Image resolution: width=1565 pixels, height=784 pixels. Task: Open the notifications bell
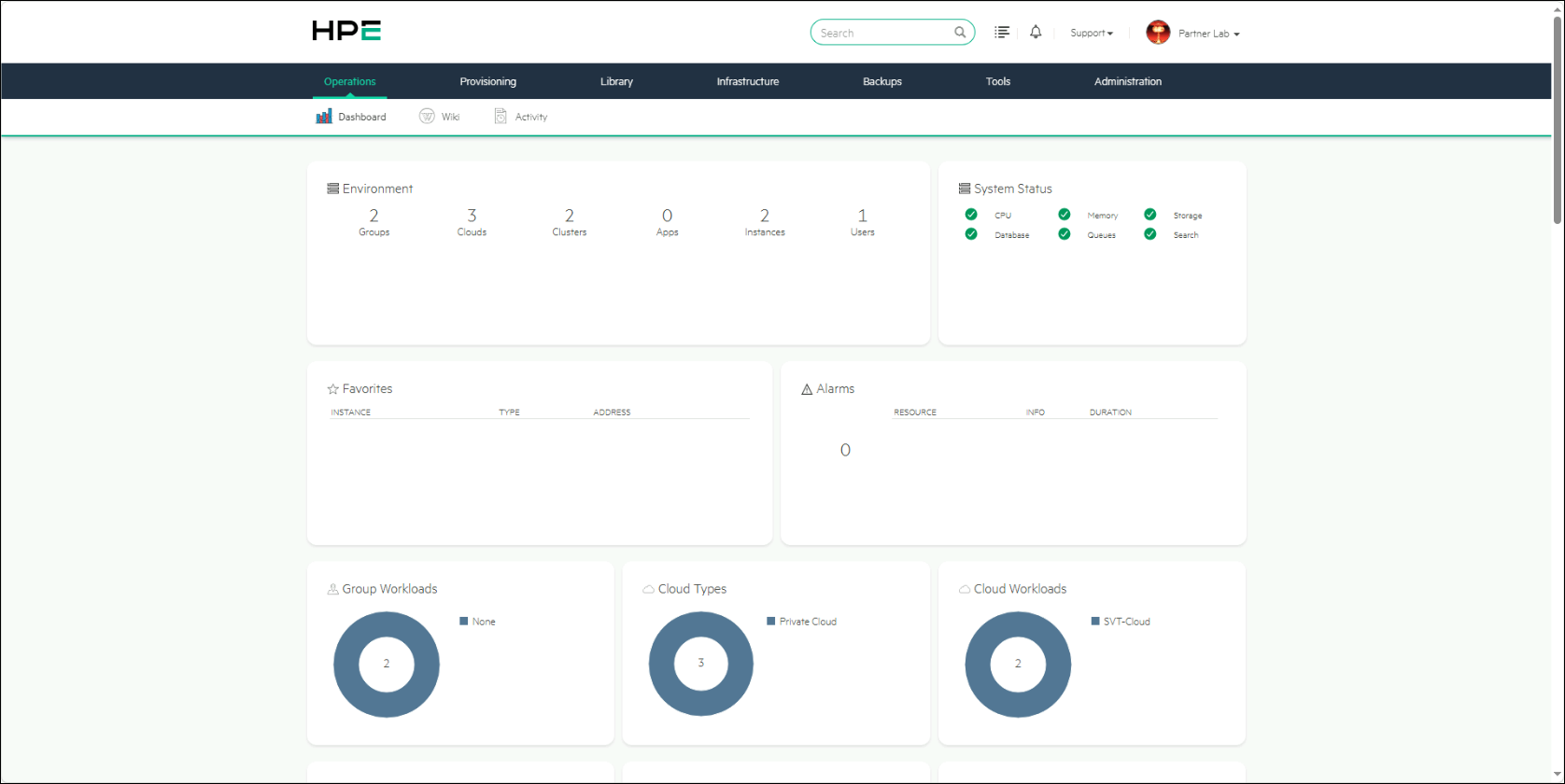1036,32
